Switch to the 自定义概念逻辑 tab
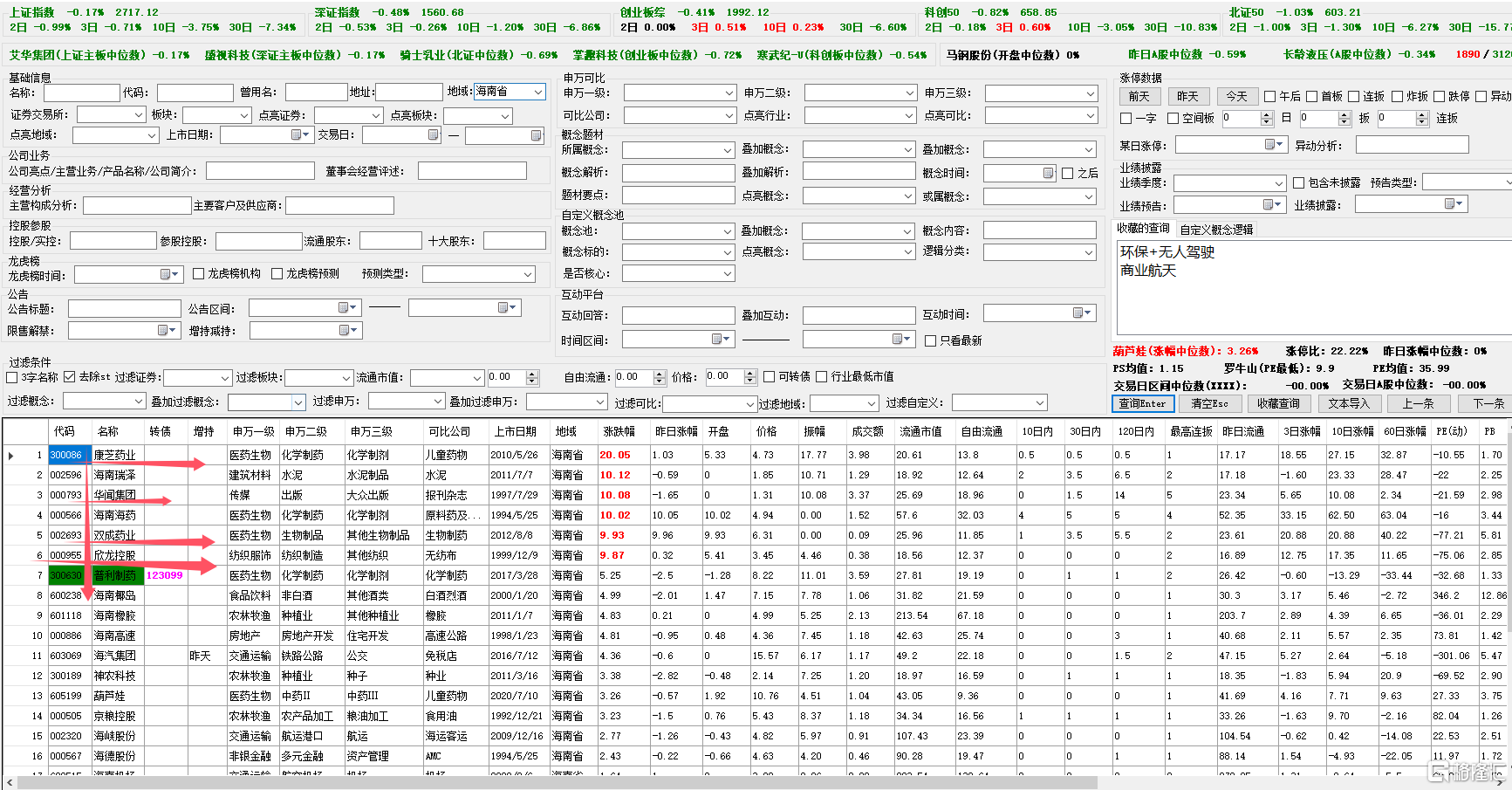 tap(1216, 230)
